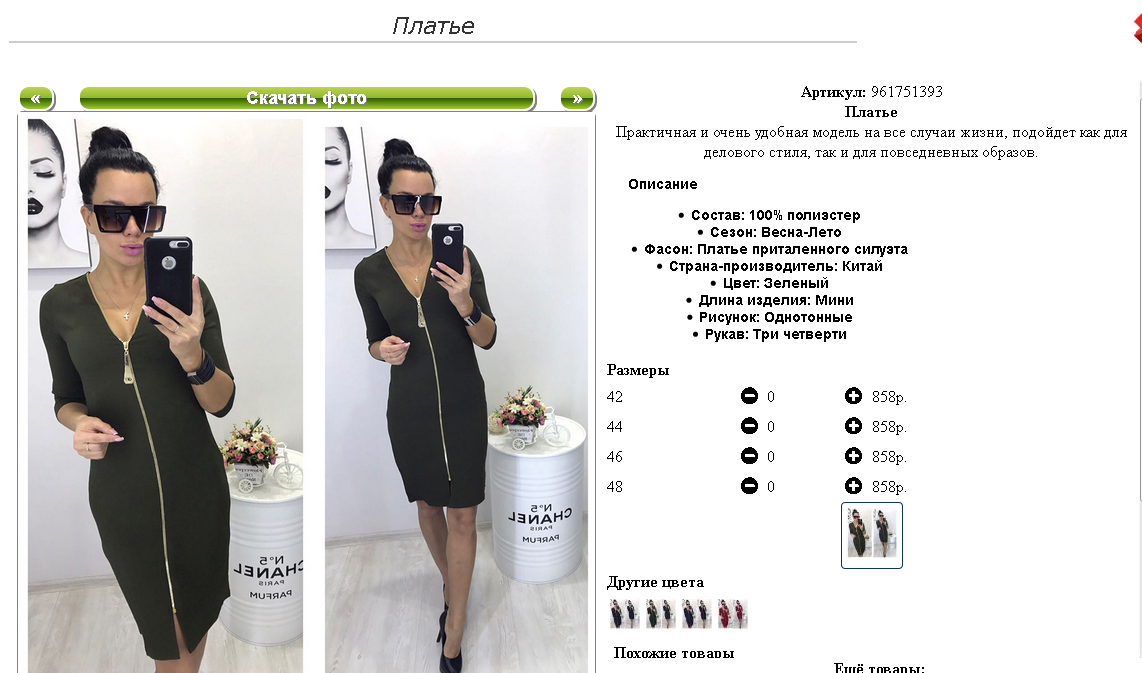Go to next photo with » button
1142x673 pixels.
578,98
